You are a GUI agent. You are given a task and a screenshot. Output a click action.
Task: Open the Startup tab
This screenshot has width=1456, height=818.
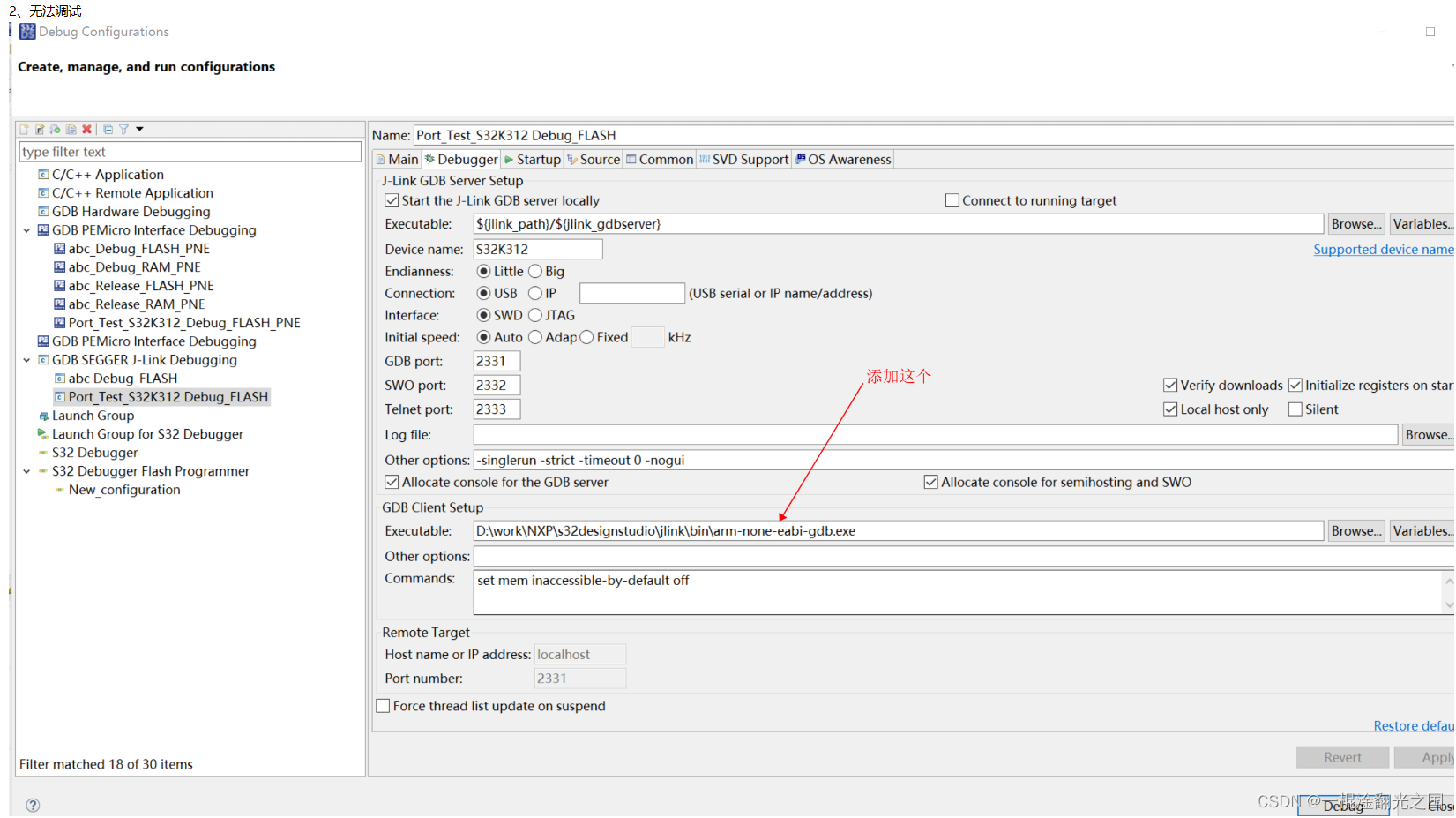(x=533, y=160)
